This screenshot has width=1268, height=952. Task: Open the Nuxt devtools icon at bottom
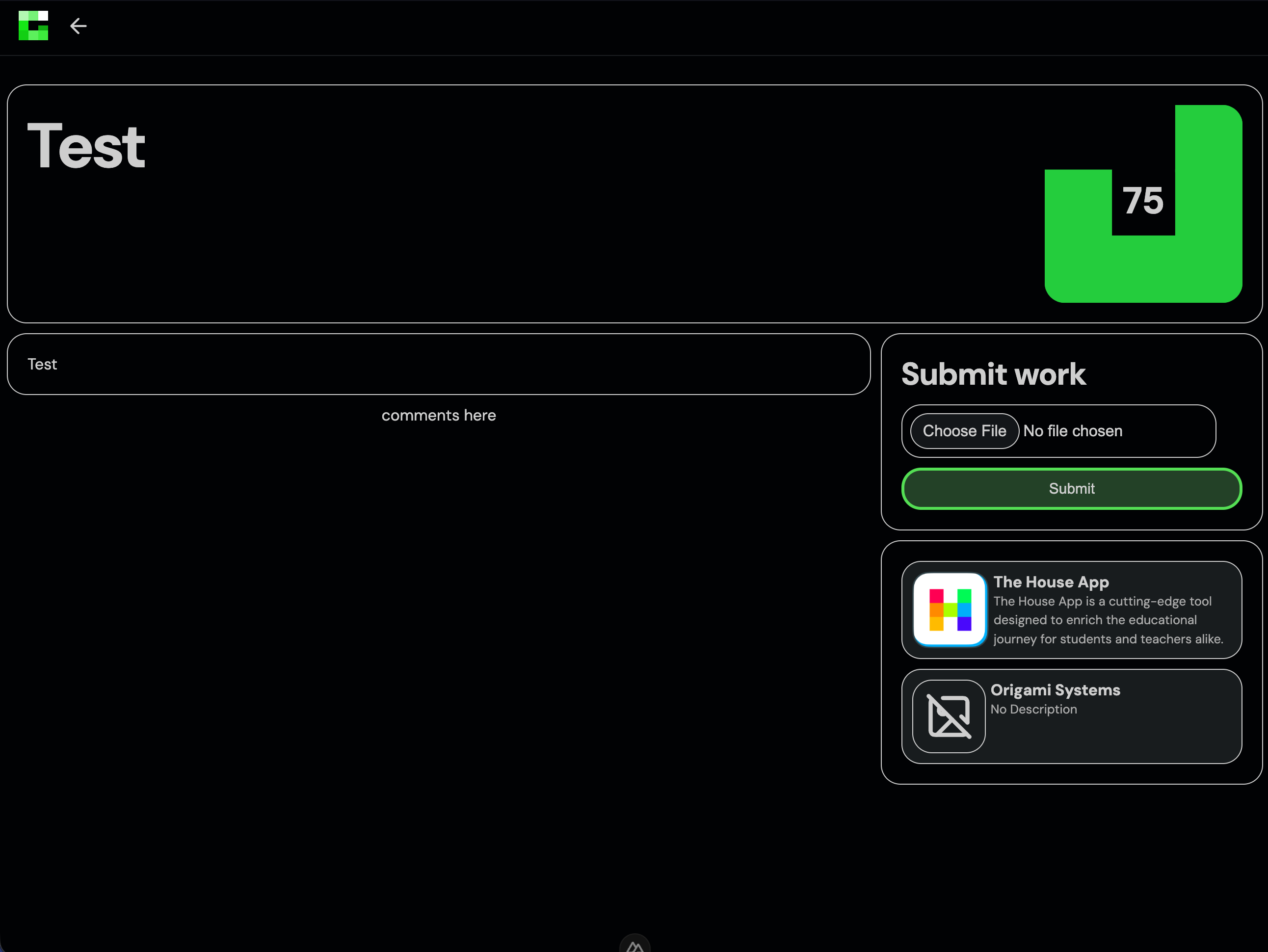point(634,945)
